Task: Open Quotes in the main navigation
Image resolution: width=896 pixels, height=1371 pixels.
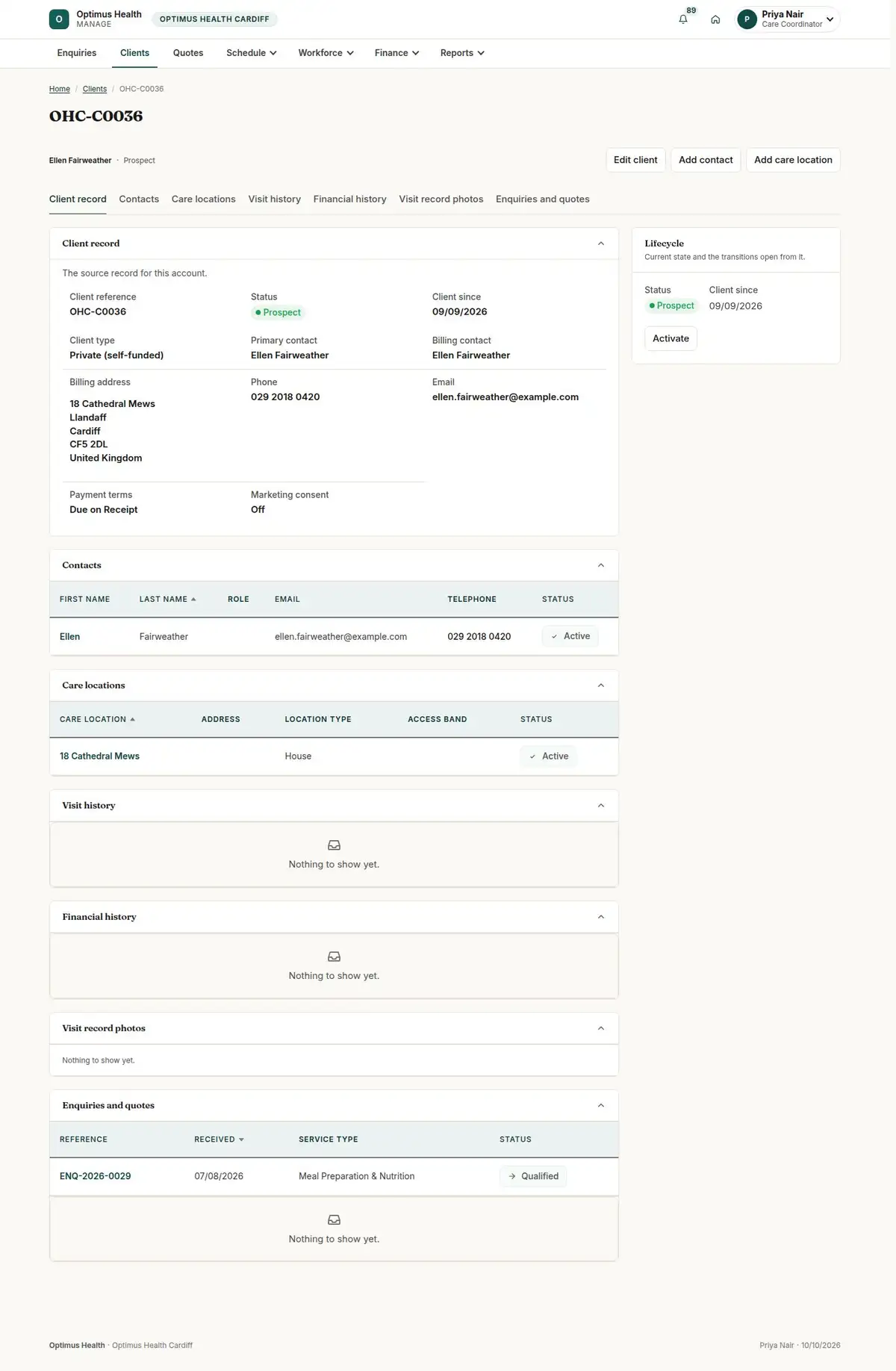Action: [x=188, y=53]
